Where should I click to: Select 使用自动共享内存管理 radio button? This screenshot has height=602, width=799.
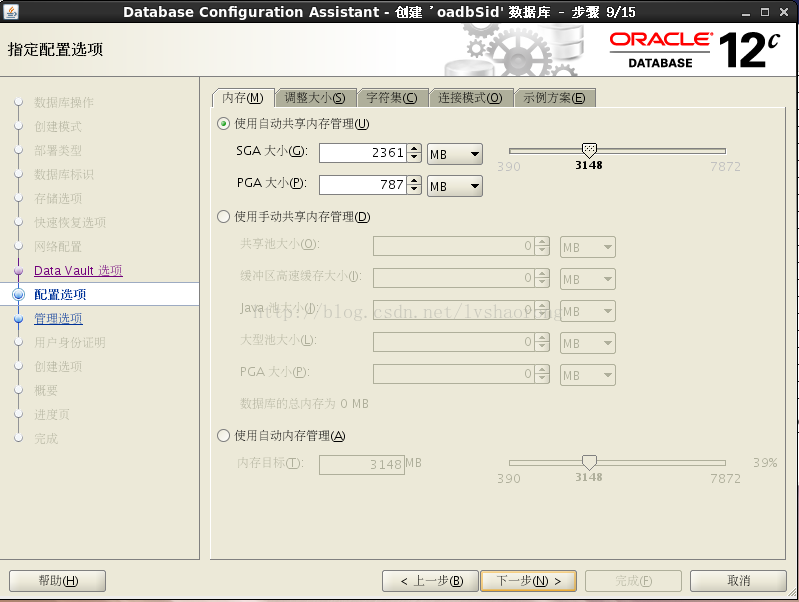[x=224, y=124]
